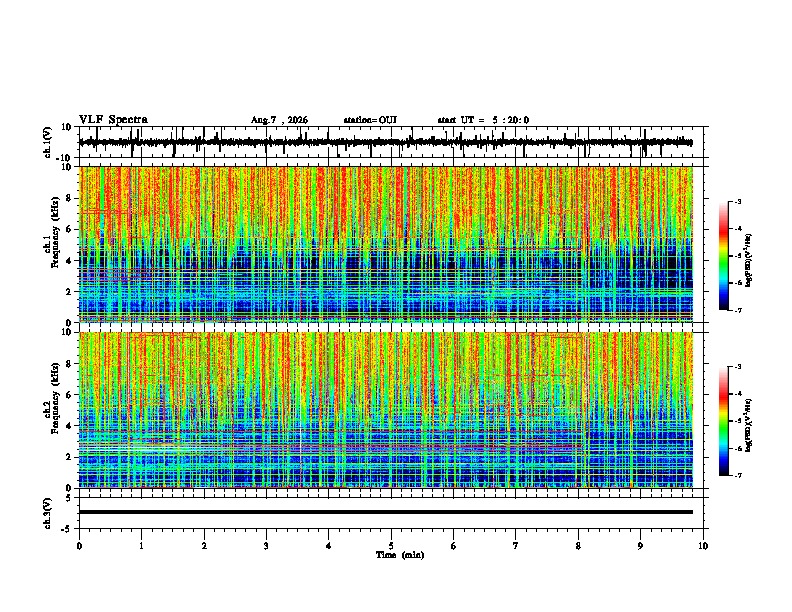Click the "0" tick on the time axis
Image resolution: width=792 pixels, height=612 pixels.
click(79, 546)
